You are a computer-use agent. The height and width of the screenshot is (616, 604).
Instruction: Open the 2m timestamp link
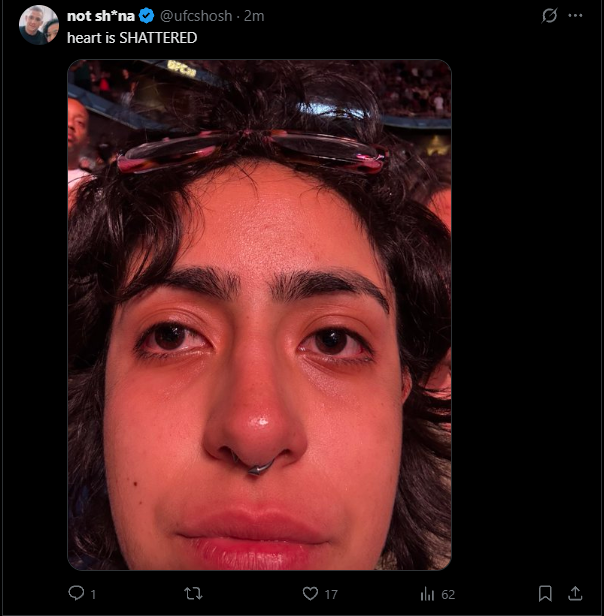click(x=254, y=16)
